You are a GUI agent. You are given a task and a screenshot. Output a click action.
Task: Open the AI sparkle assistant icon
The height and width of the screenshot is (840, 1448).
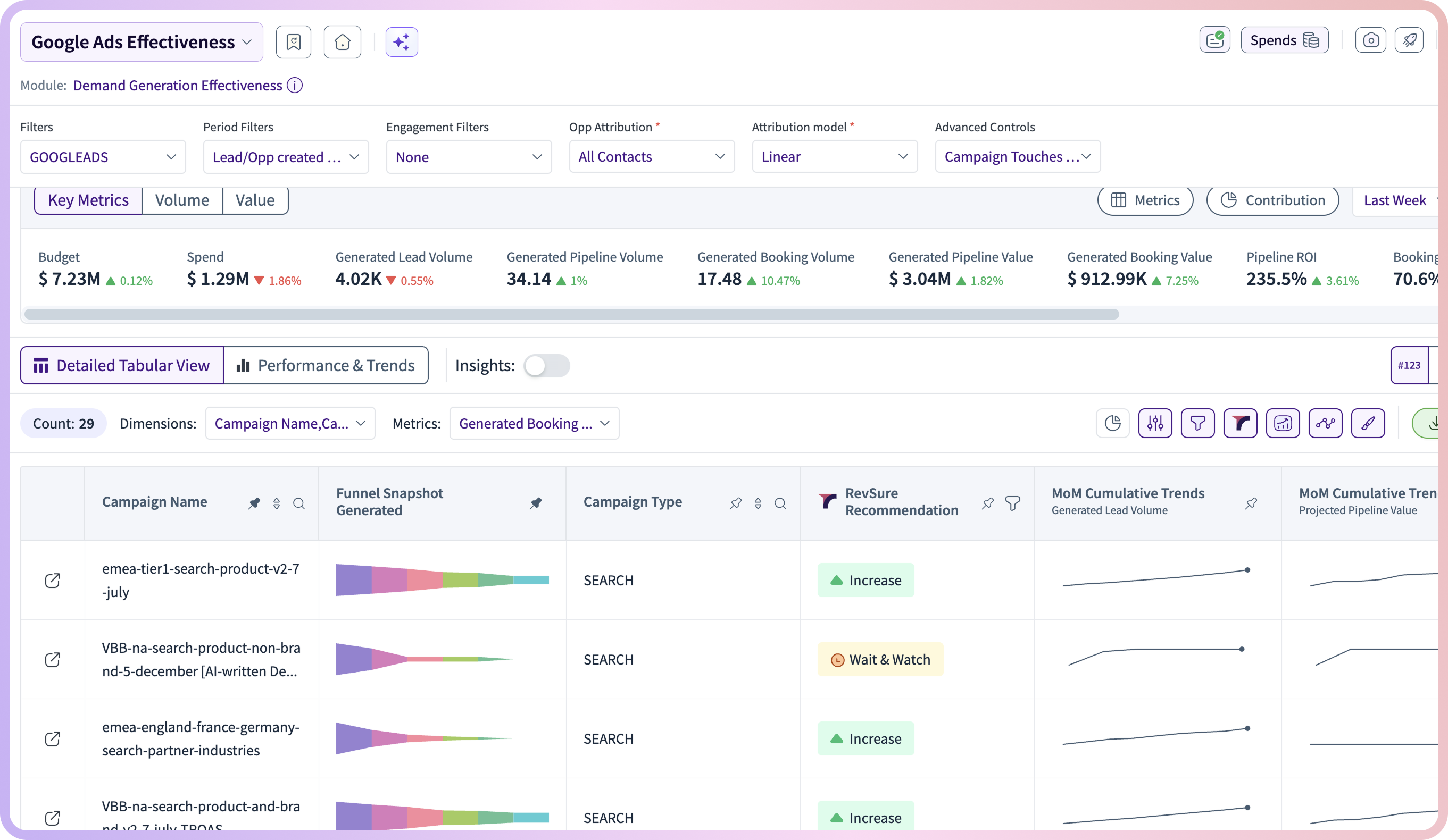(x=402, y=42)
